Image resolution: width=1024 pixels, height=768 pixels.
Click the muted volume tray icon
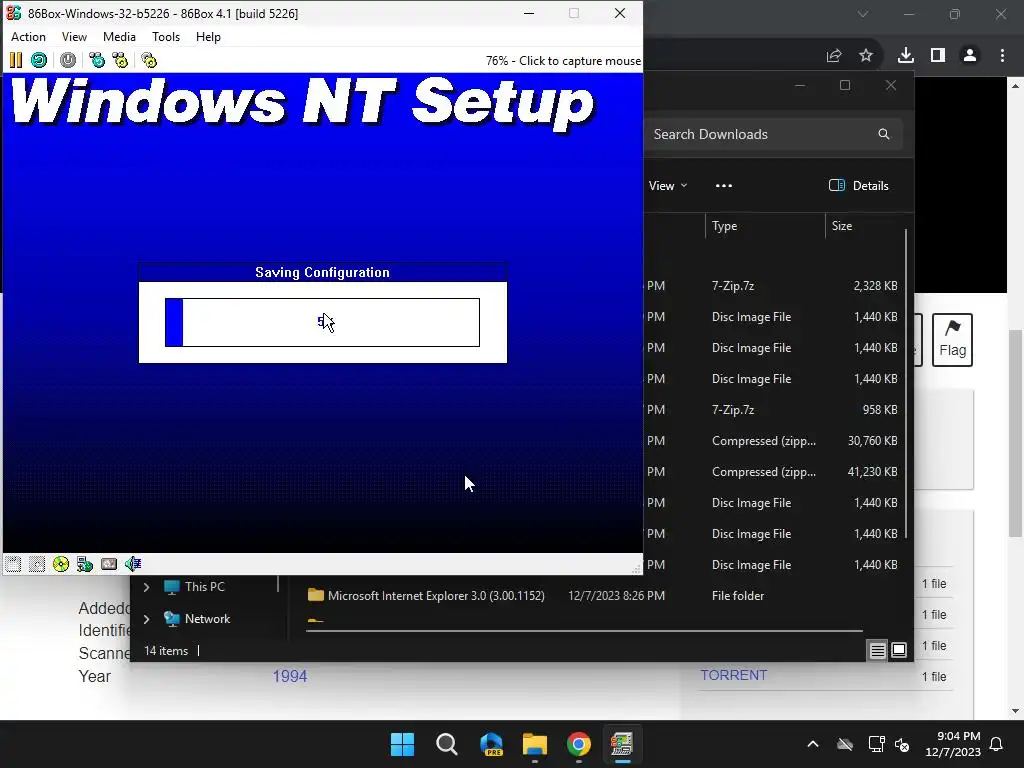(903, 744)
